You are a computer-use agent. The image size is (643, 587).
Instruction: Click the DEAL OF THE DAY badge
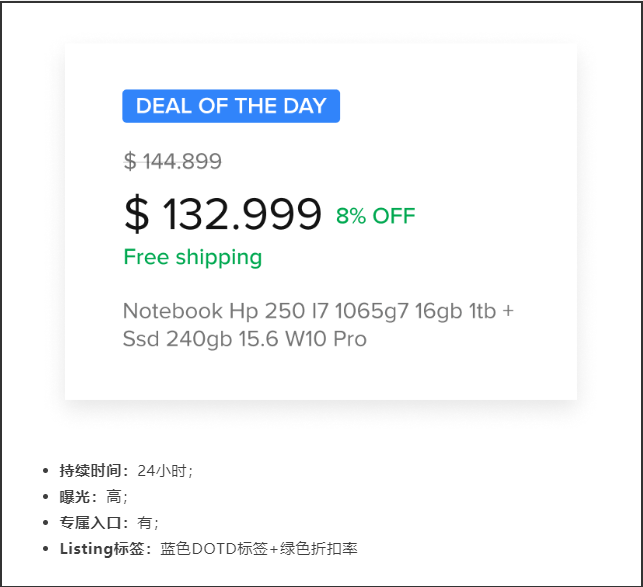[x=231, y=106]
